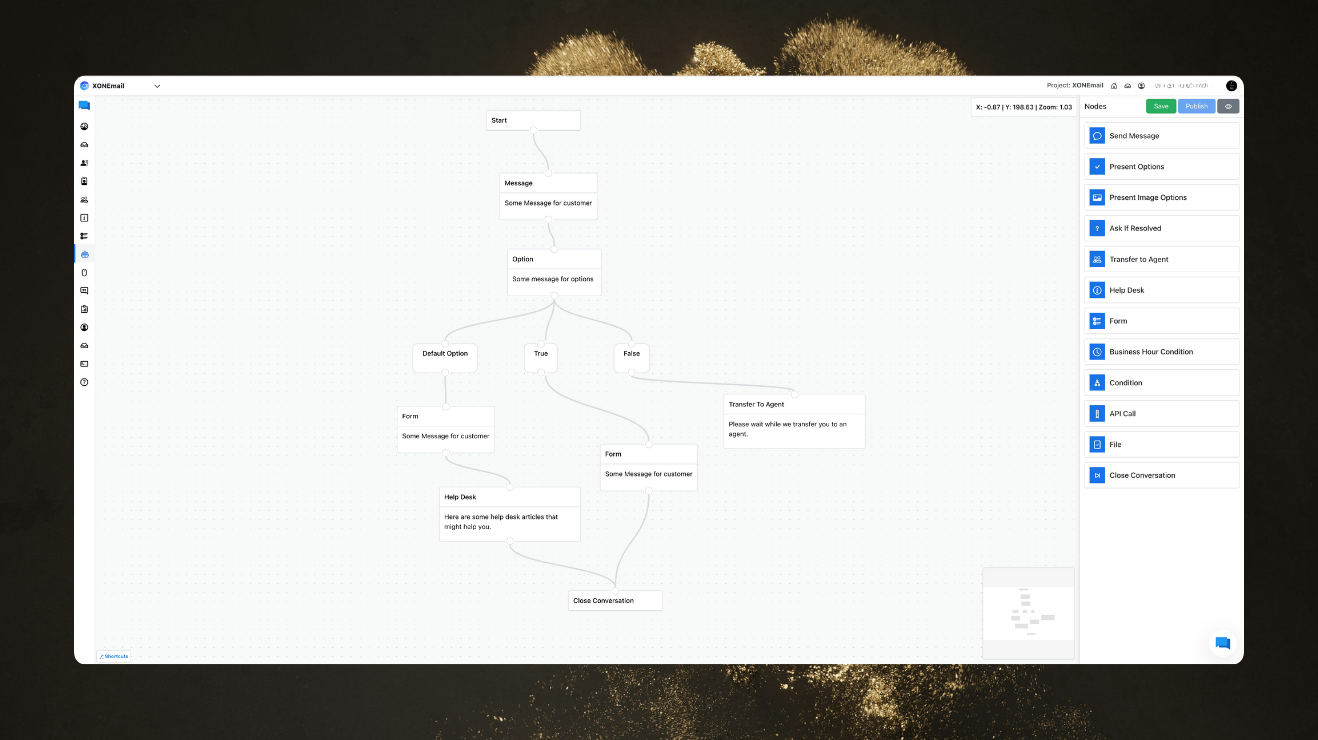Click the Publish button
The width and height of the screenshot is (1318, 740).
point(1196,106)
